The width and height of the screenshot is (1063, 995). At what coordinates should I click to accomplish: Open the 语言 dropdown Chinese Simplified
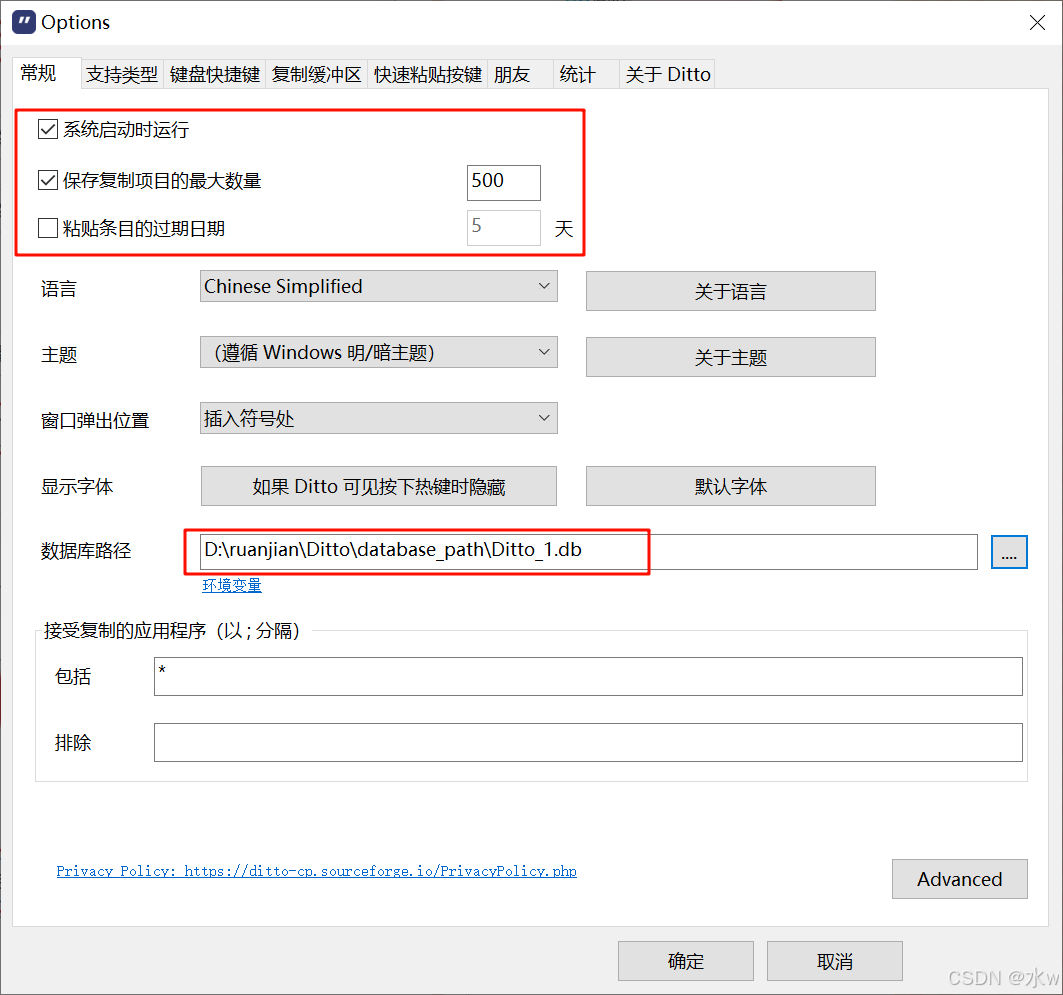(379, 286)
